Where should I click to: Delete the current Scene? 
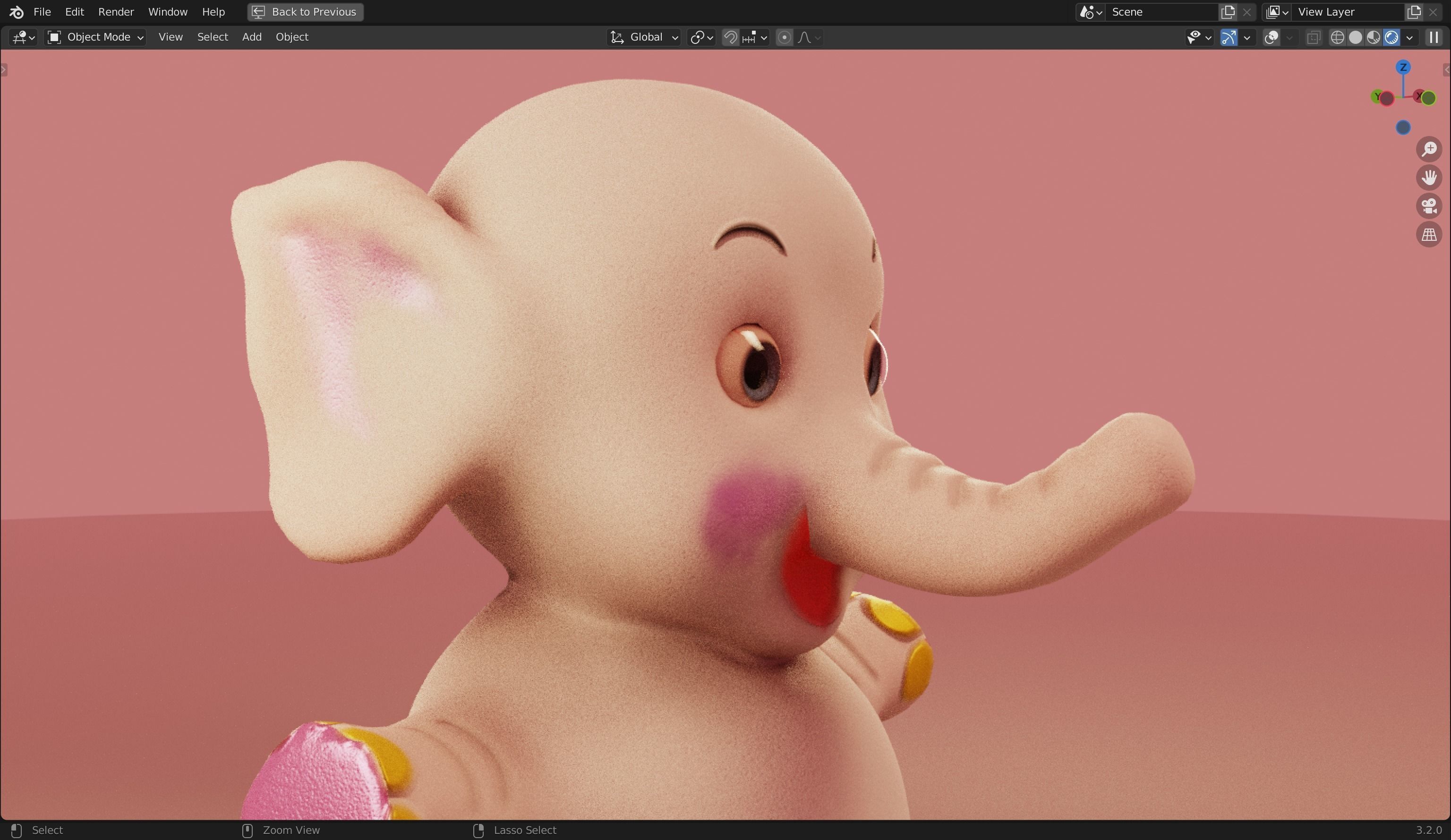click(x=1246, y=11)
